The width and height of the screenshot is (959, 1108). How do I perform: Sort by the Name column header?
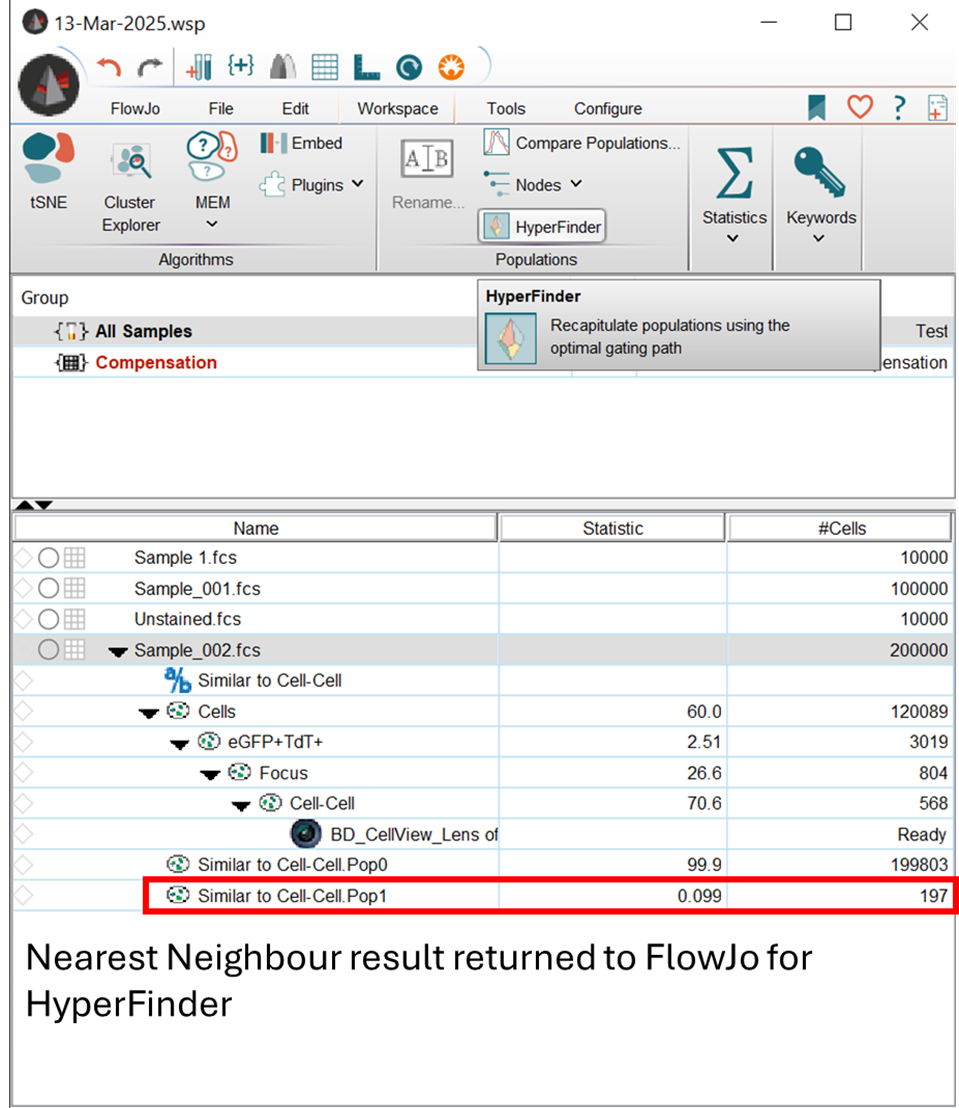click(256, 529)
